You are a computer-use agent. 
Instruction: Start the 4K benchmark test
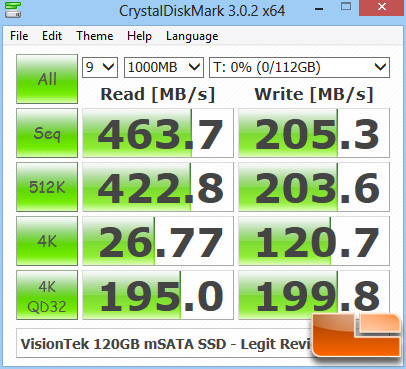coord(47,241)
